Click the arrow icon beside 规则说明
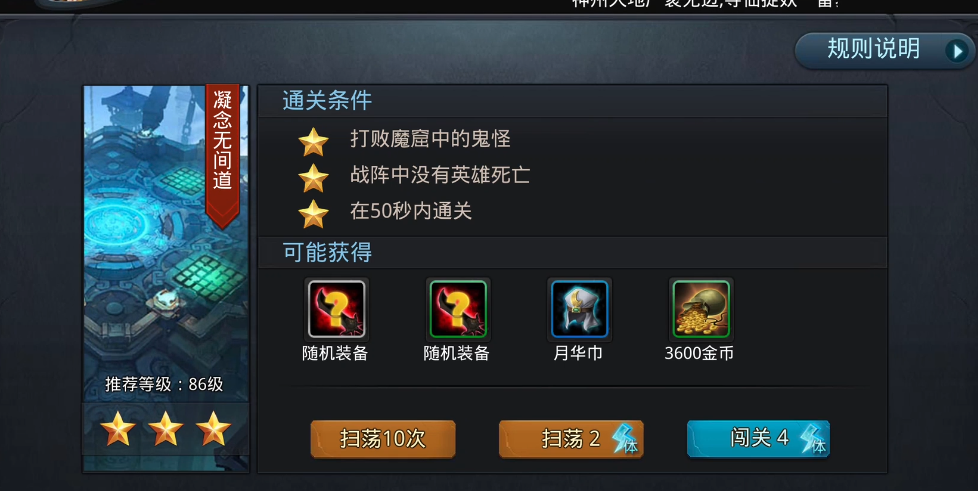 (956, 51)
